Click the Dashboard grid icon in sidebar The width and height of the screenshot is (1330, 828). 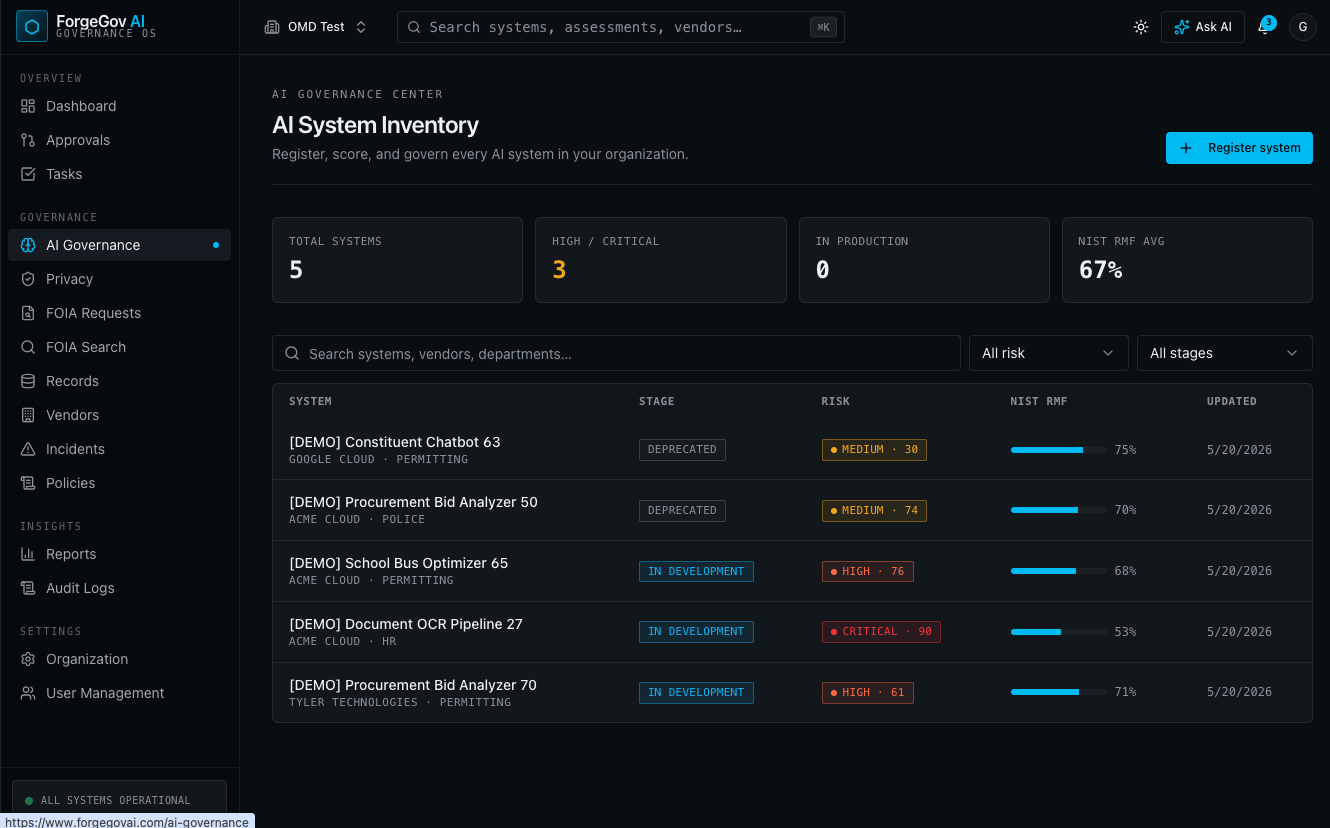click(28, 106)
